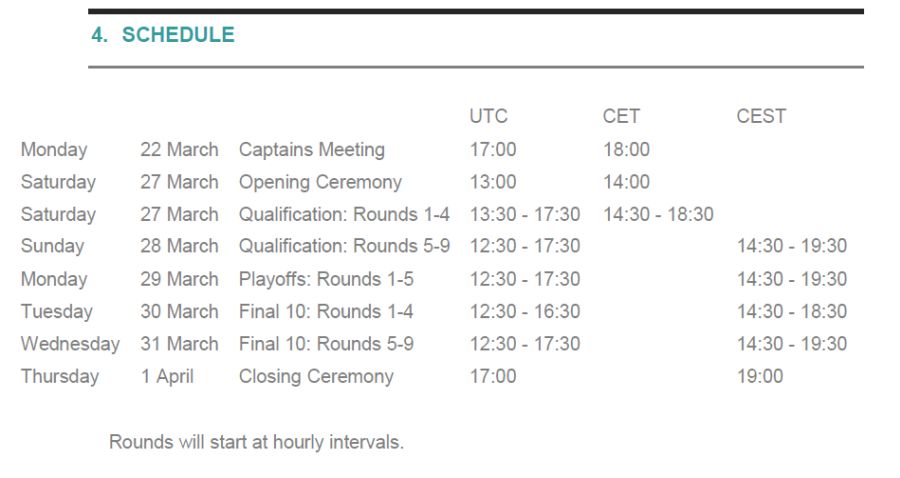This screenshot has width=900, height=478.
Task: Click the "12:30 - 16:30" UTC time
Action: click(x=524, y=311)
